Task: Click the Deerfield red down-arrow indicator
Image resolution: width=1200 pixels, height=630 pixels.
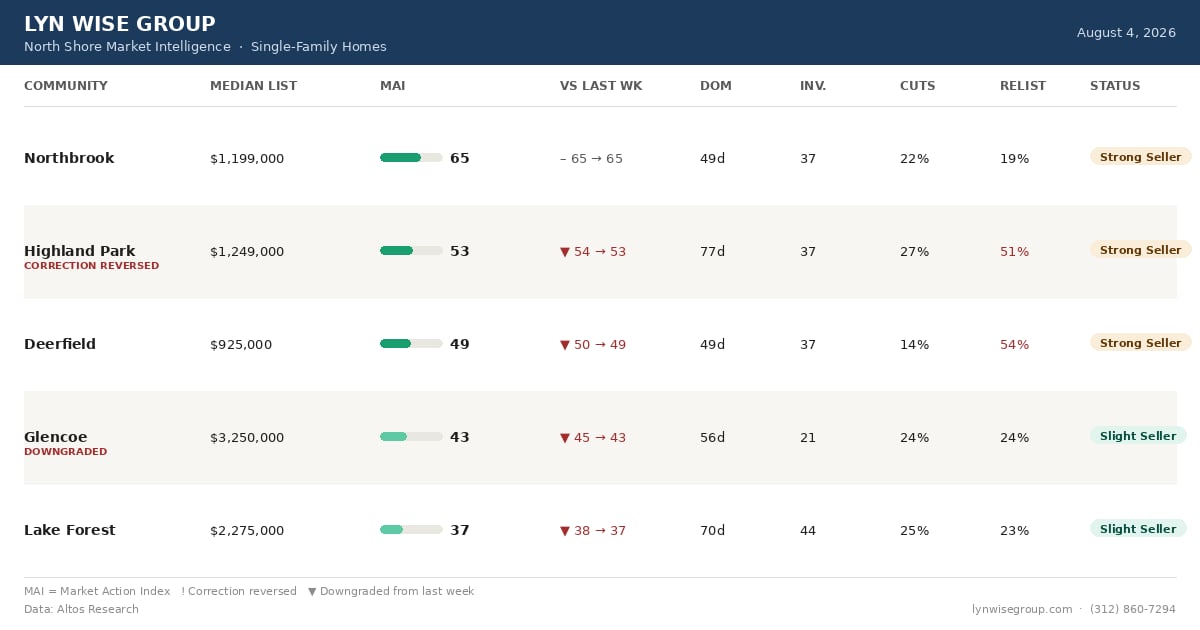Action: click(x=565, y=345)
